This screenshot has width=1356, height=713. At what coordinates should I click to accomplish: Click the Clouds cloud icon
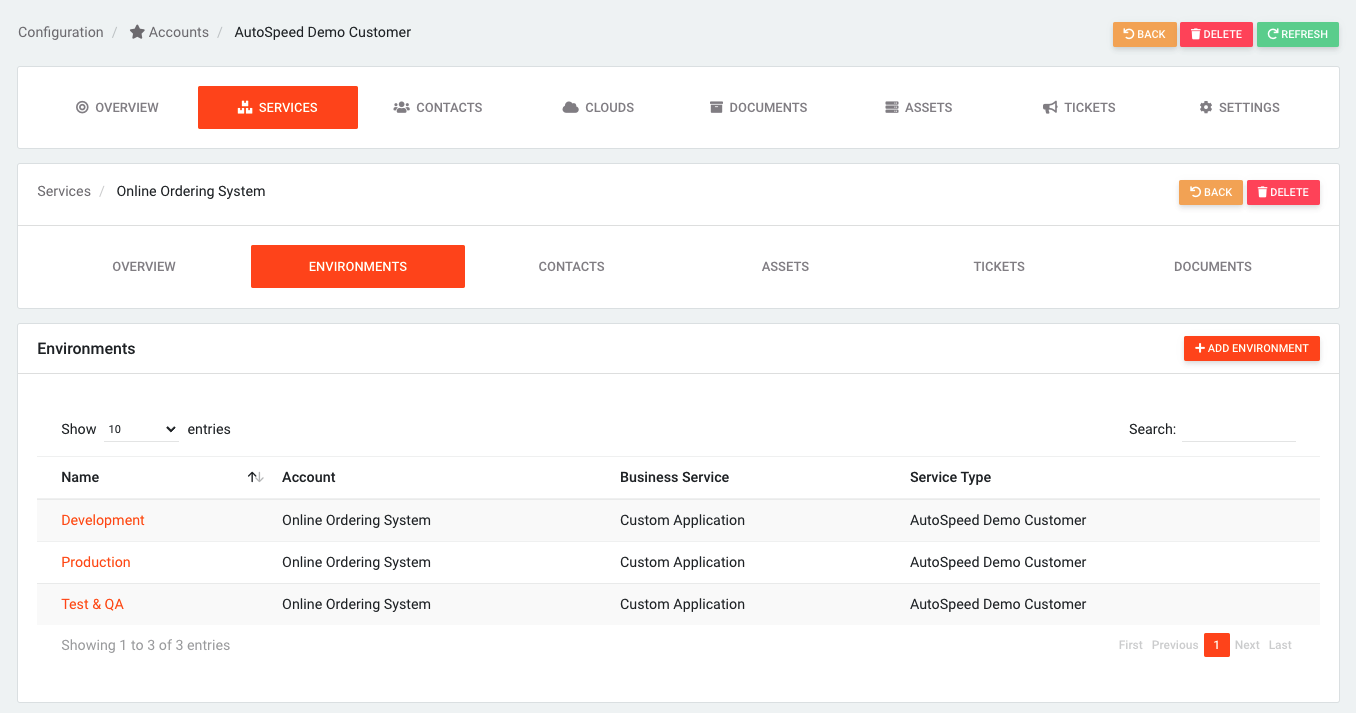click(571, 107)
